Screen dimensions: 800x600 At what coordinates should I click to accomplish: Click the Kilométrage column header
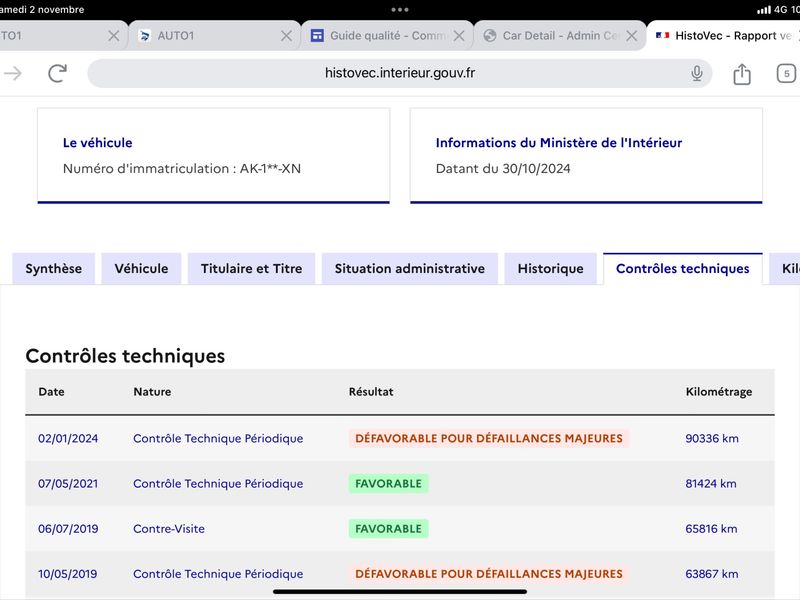718,392
